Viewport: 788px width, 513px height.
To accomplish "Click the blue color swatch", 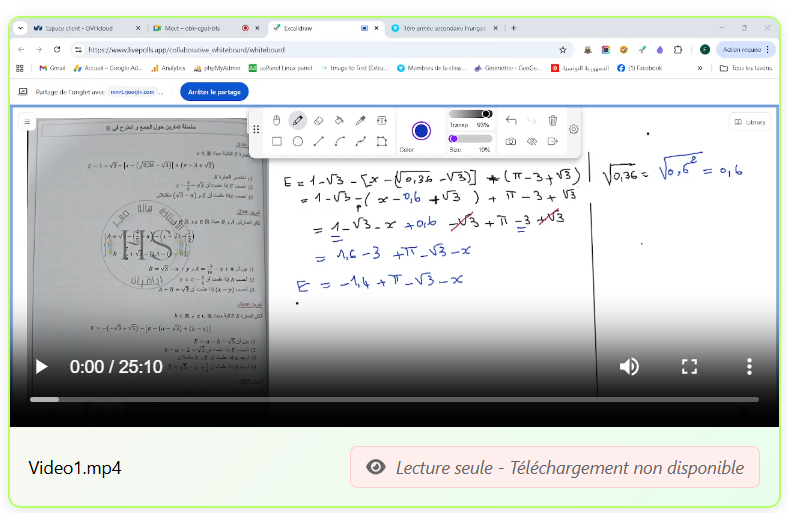I will (421, 130).
